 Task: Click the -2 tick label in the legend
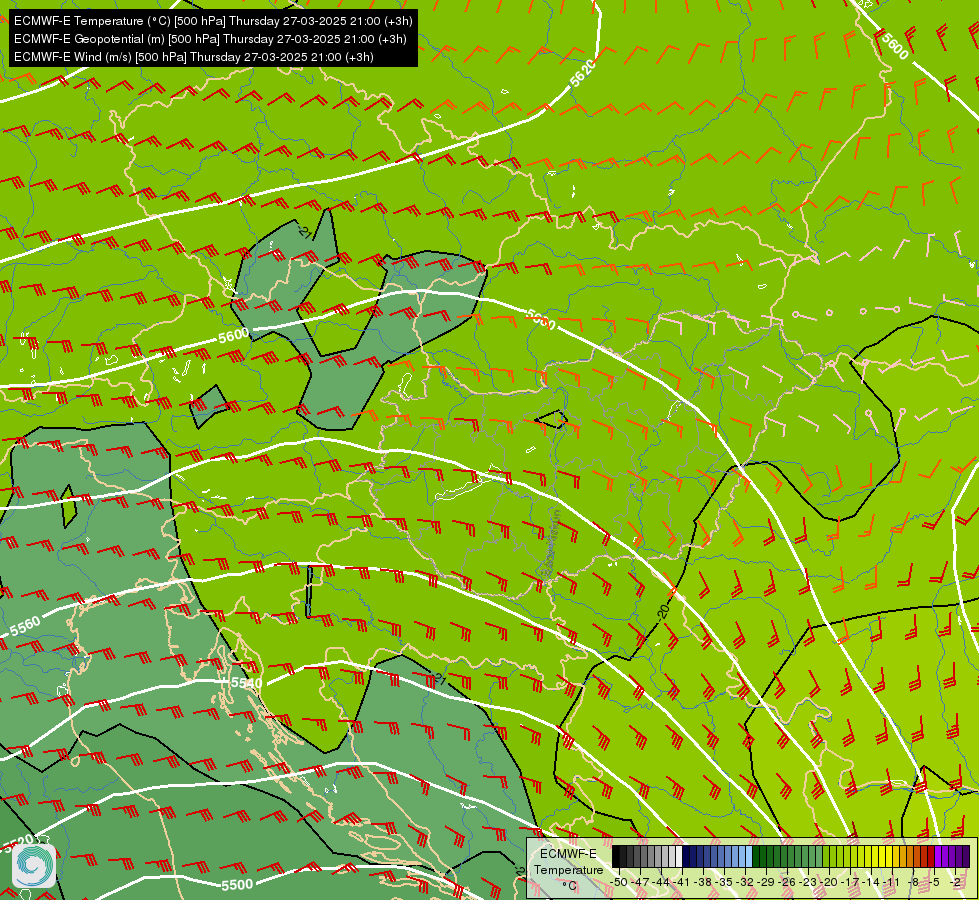pos(955,882)
